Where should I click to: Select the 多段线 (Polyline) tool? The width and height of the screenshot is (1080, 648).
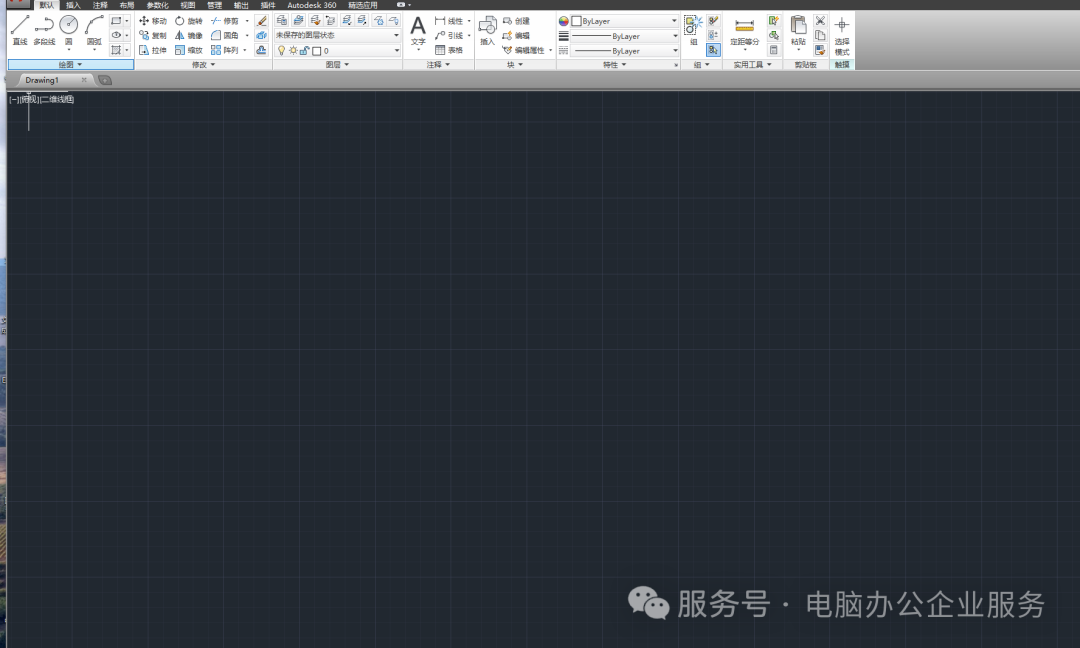point(44,29)
